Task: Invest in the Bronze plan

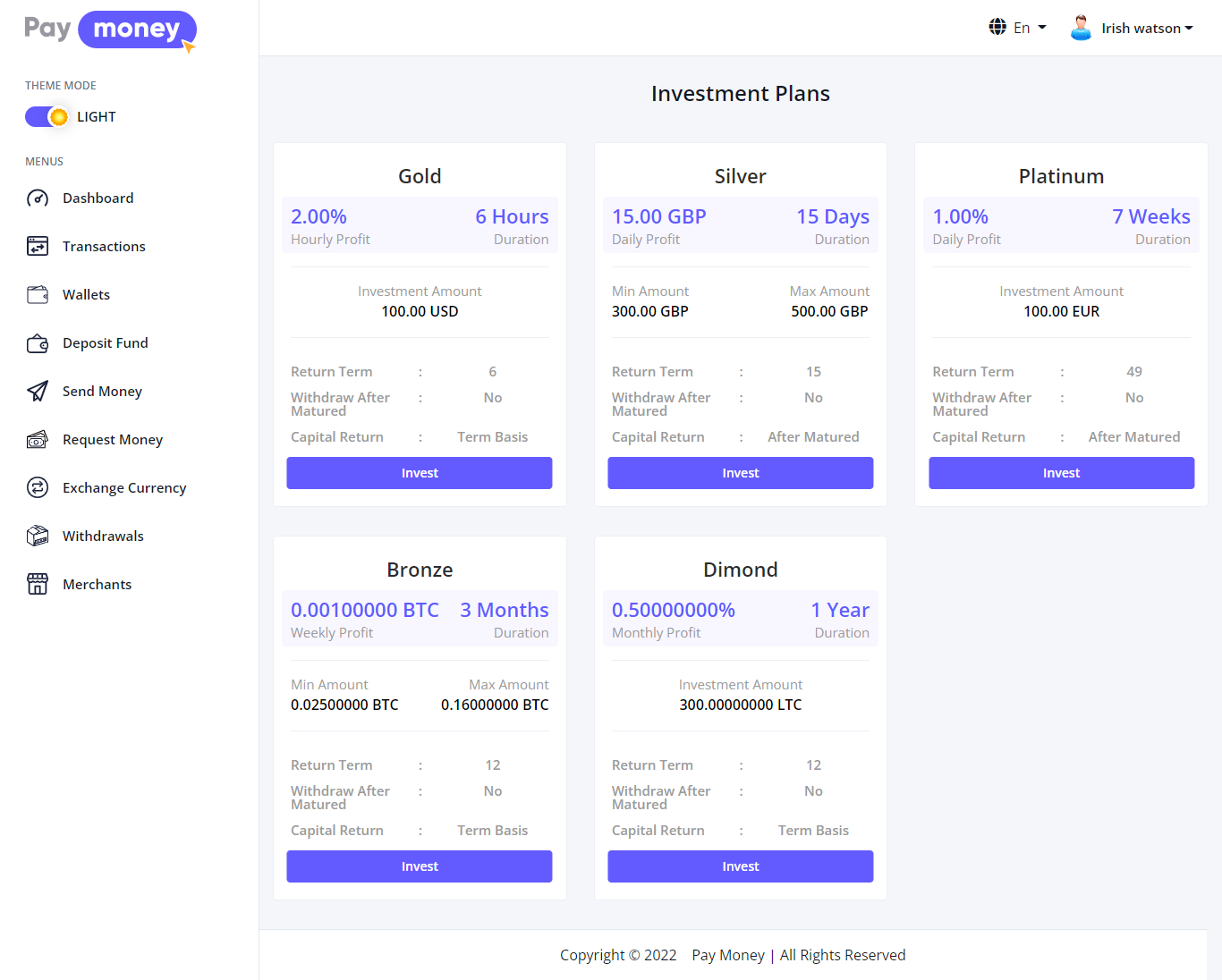Action: pos(419,866)
